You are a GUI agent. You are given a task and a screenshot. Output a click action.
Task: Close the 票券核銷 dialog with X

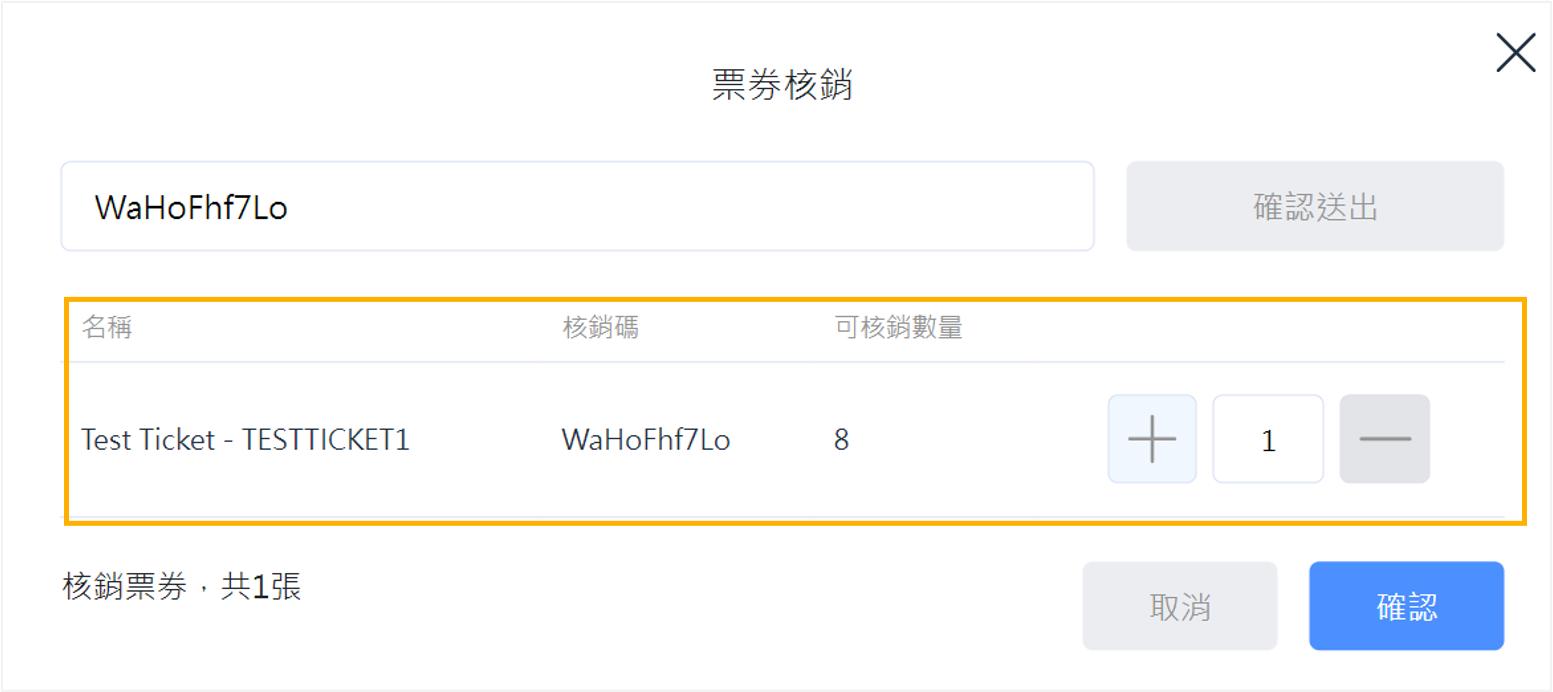pyautogui.click(x=1515, y=52)
